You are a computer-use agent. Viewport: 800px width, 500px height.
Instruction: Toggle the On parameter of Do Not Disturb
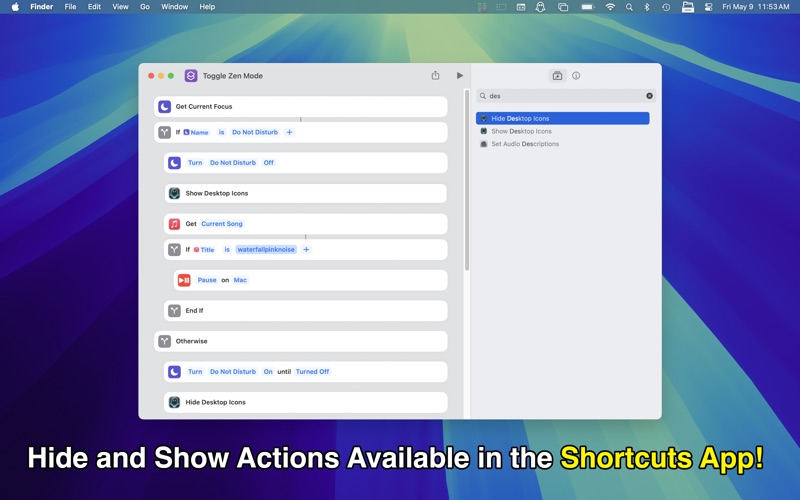[268, 372]
